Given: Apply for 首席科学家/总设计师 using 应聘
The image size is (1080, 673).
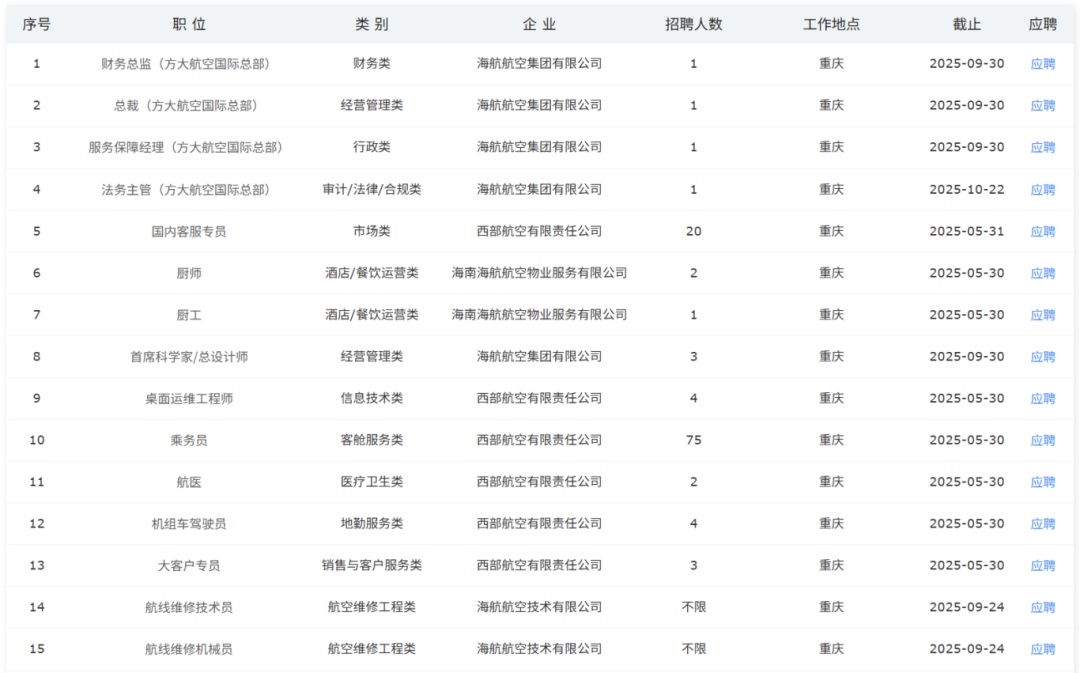Looking at the screenshot, I should pyautogui.click(x=1042, y=357).
